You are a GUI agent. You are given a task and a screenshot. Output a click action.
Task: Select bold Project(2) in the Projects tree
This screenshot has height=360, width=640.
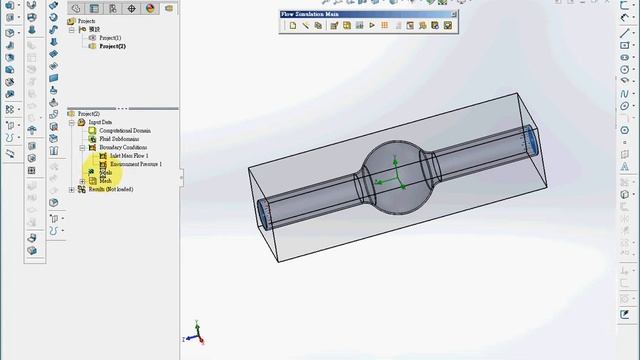(x=112, y=46)
